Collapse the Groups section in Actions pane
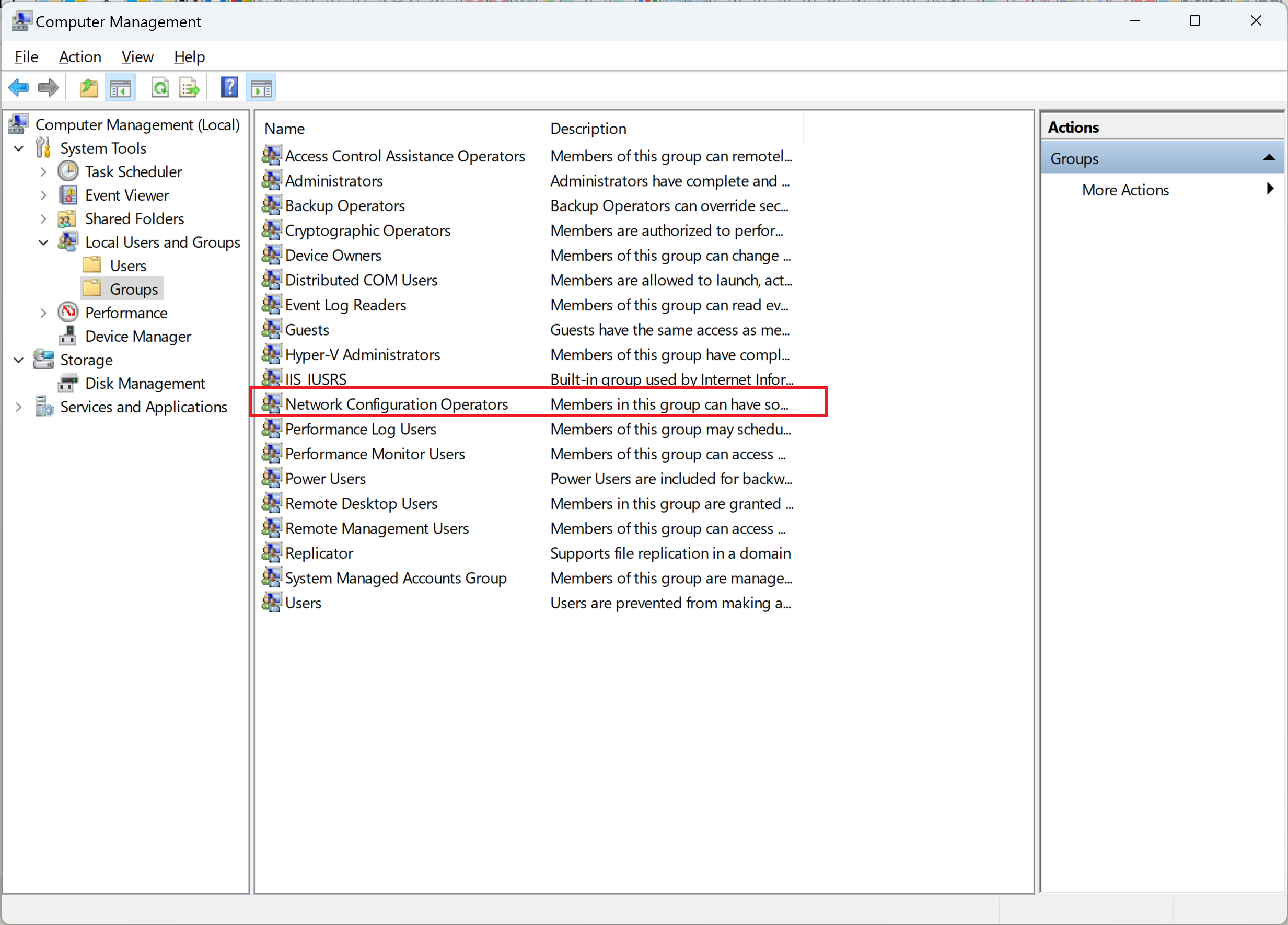 (1269, 158)
